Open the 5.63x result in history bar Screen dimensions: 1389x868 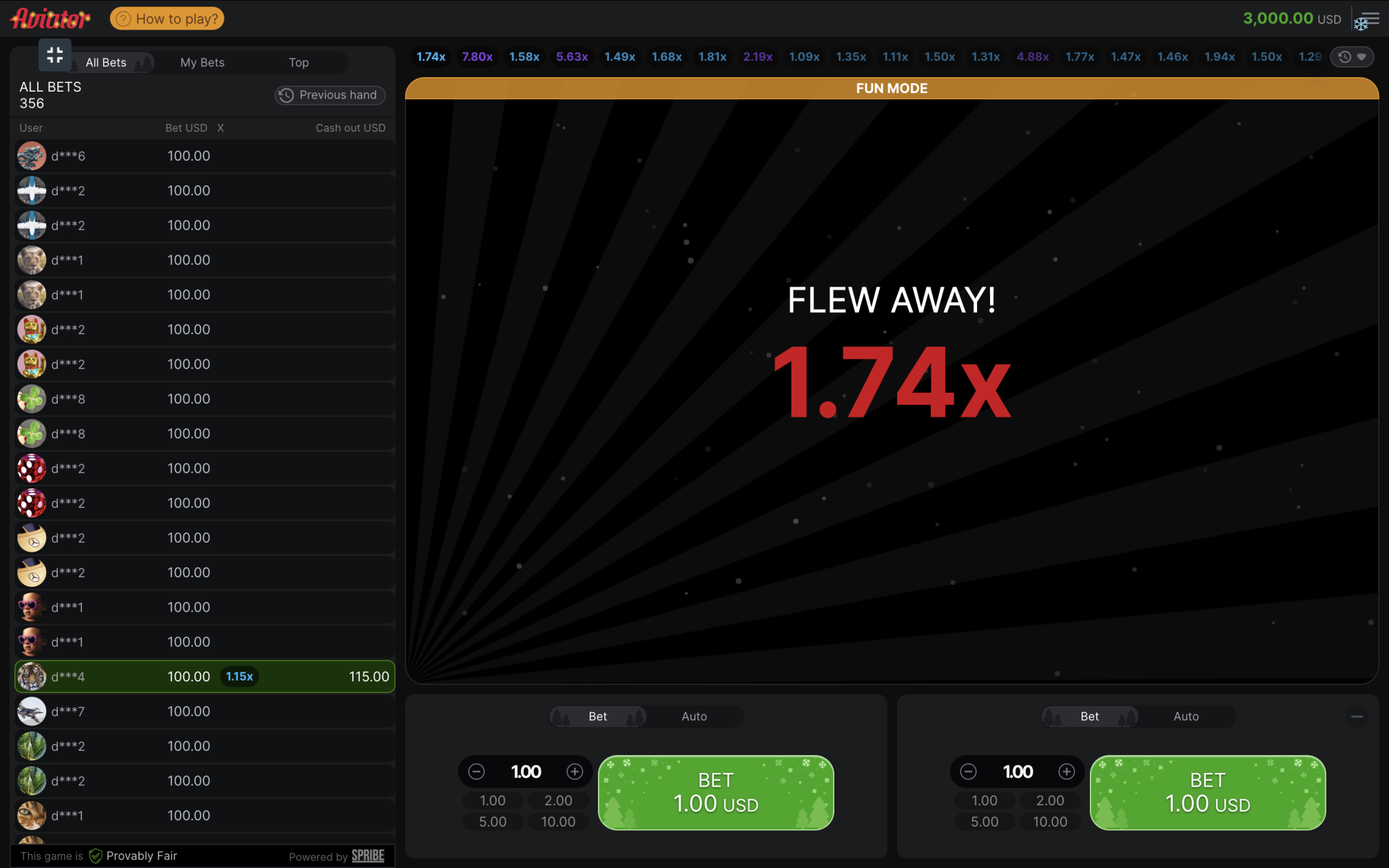coord(572,57)
